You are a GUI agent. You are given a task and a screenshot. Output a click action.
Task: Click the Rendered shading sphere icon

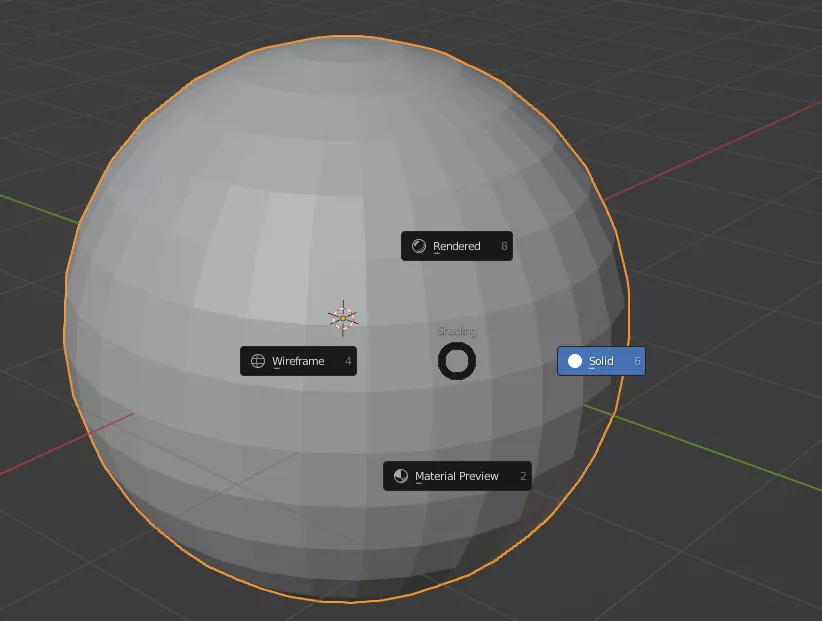(418, 246)
